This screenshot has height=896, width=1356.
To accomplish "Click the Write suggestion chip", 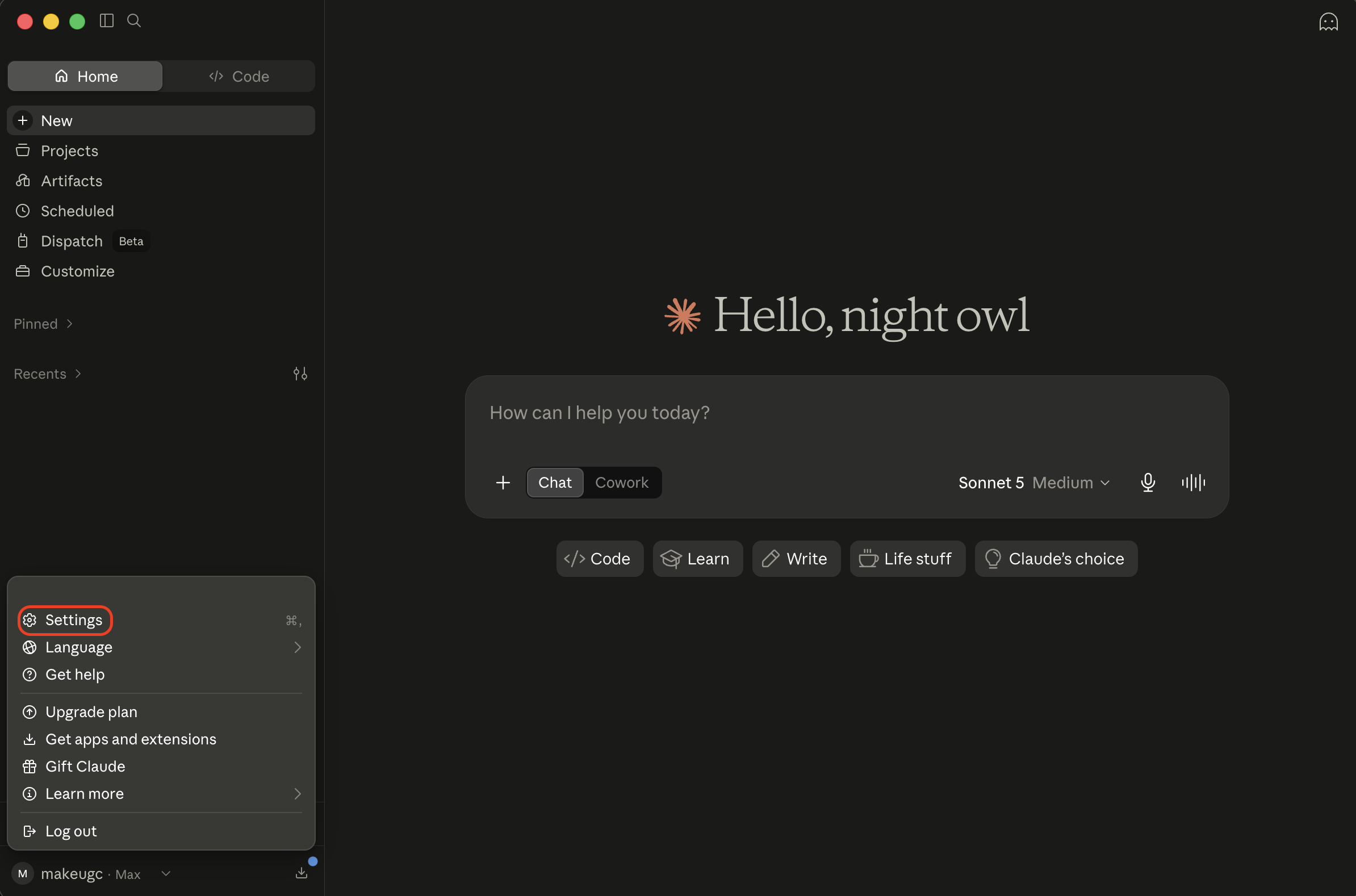I will [x=796, y=559].
